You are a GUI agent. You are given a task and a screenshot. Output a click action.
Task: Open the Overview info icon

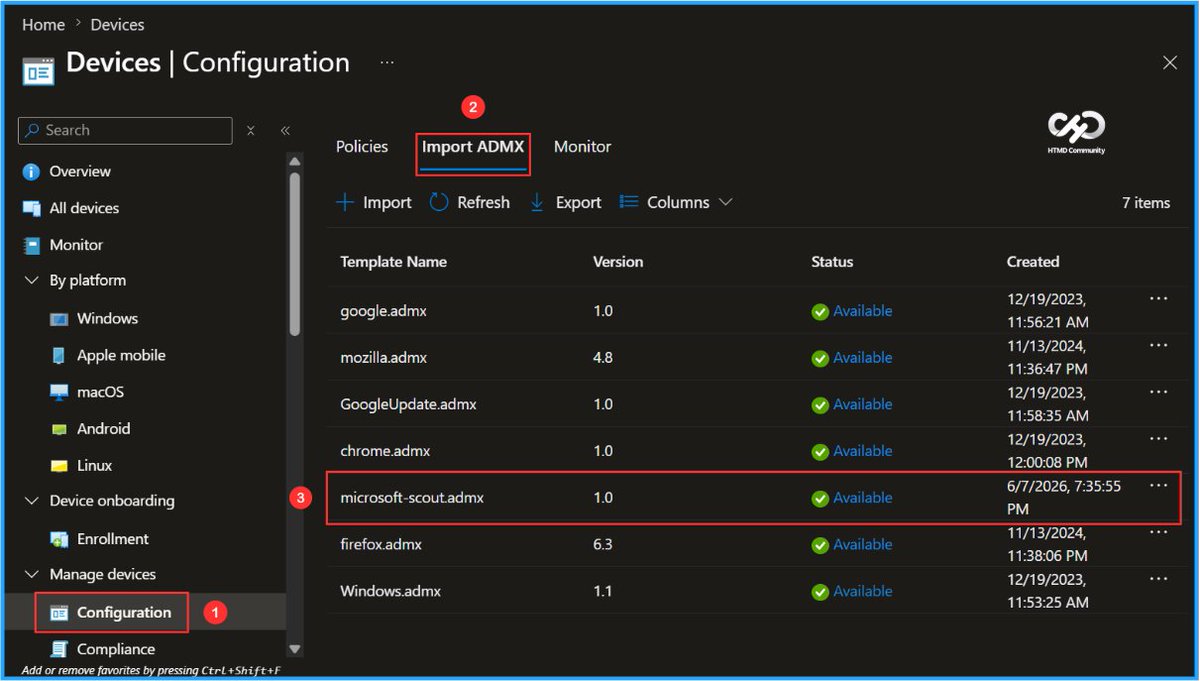click(31, 172)
